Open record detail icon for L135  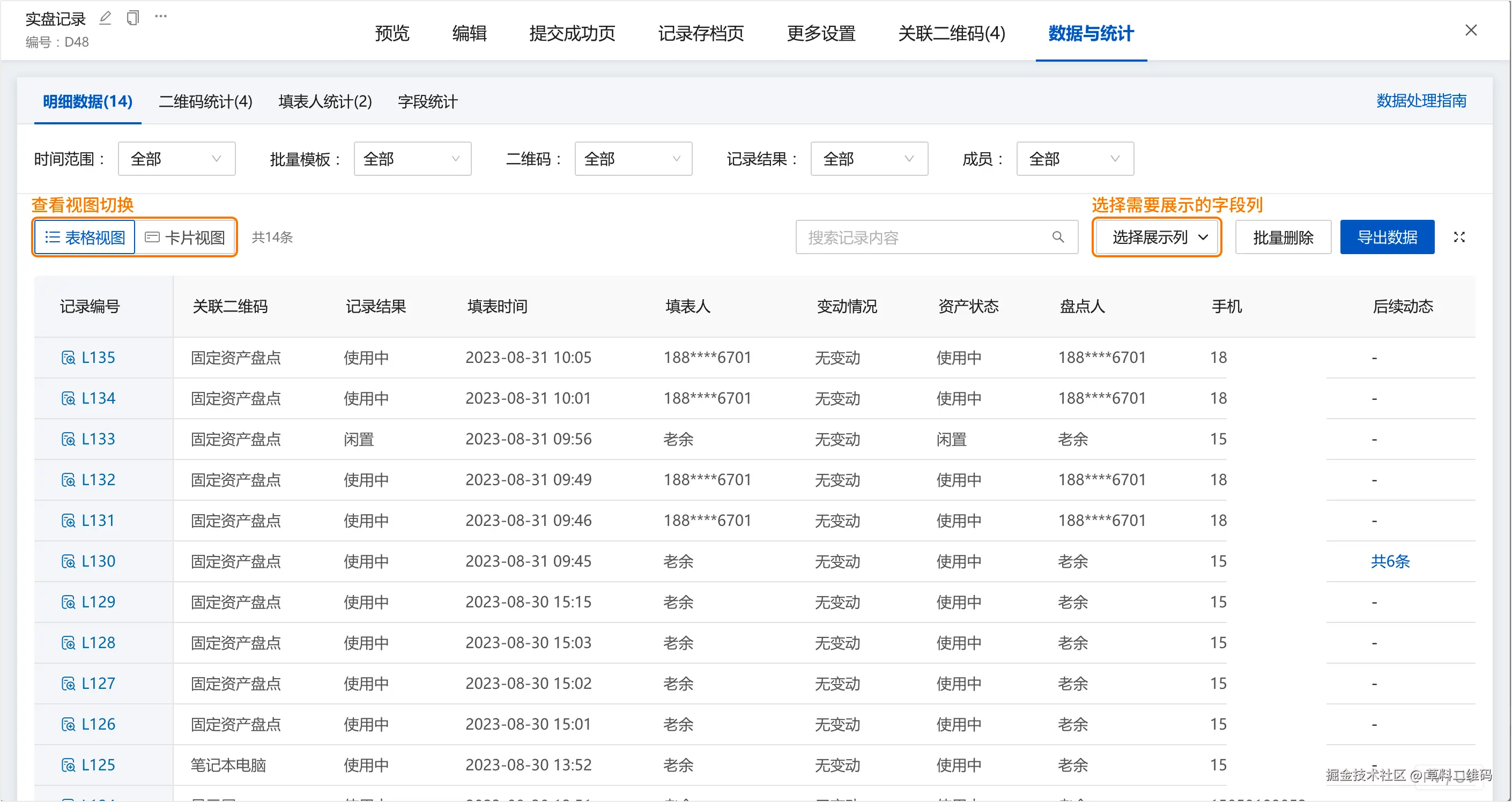pyautogui.click(x=68, y=358)
